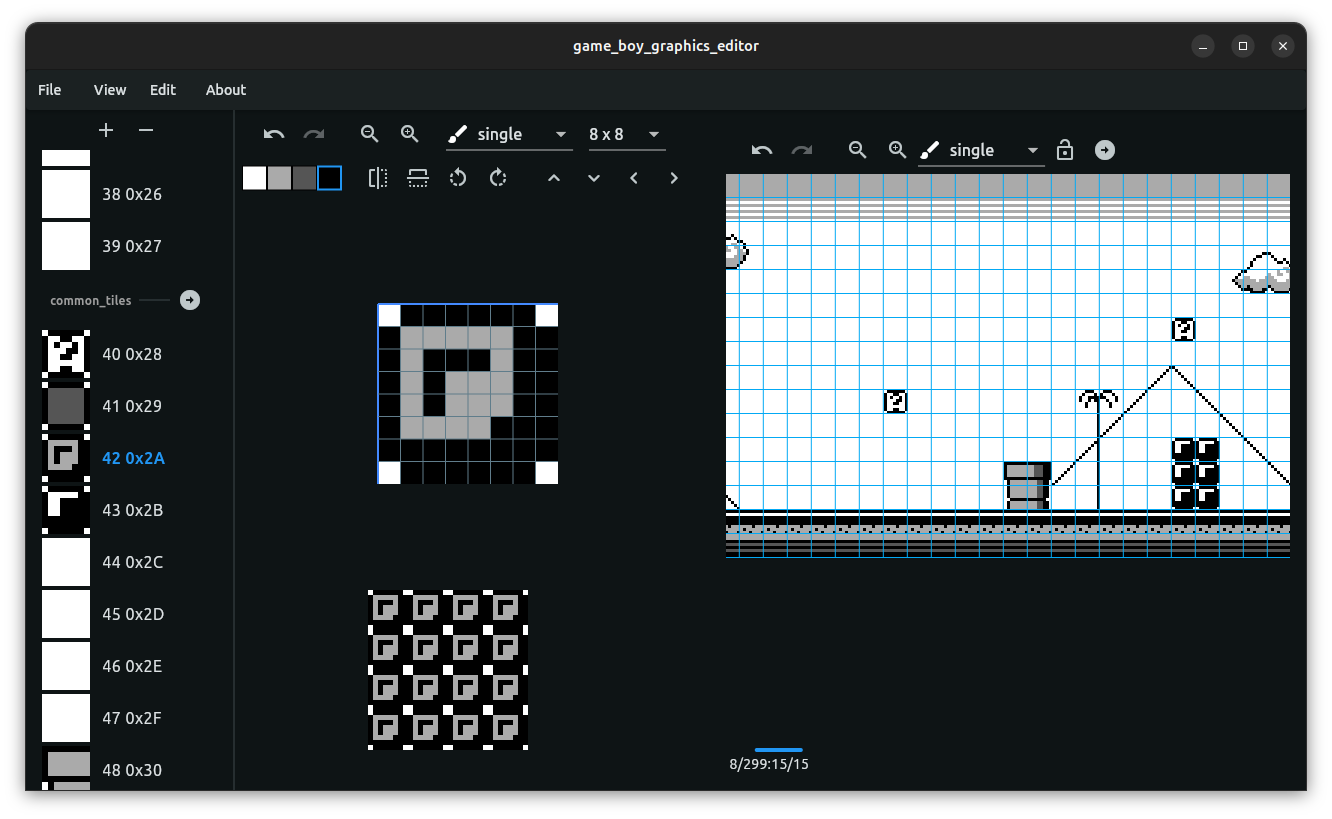Image resolution: width=1332 pixels, height=819 pixels.
Task: Add a new tile with plus icon
Action: coord(107,130)
